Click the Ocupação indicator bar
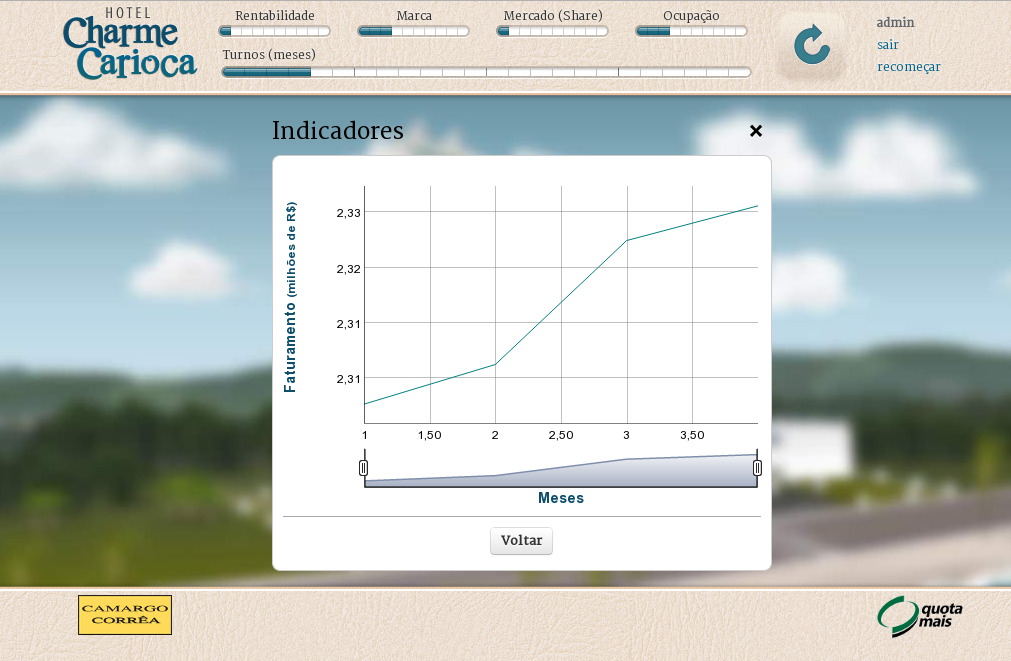Viewport: 1011px width, 661px height. [x=691, y=31]
